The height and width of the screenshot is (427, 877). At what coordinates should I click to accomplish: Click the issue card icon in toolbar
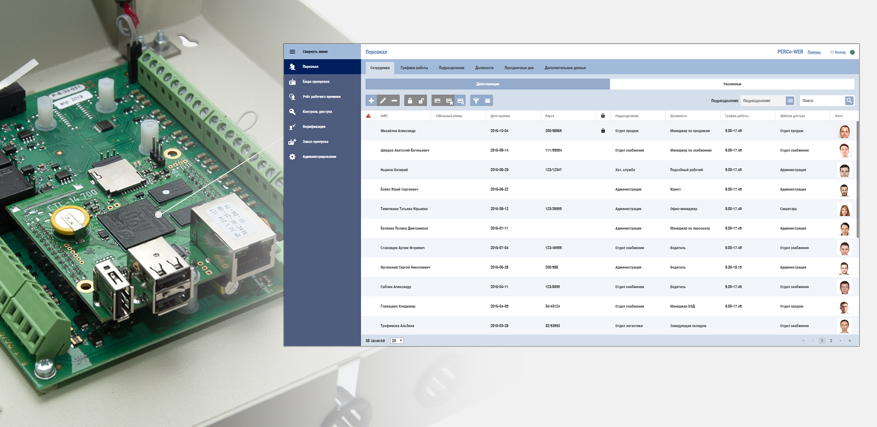(437, 101)
